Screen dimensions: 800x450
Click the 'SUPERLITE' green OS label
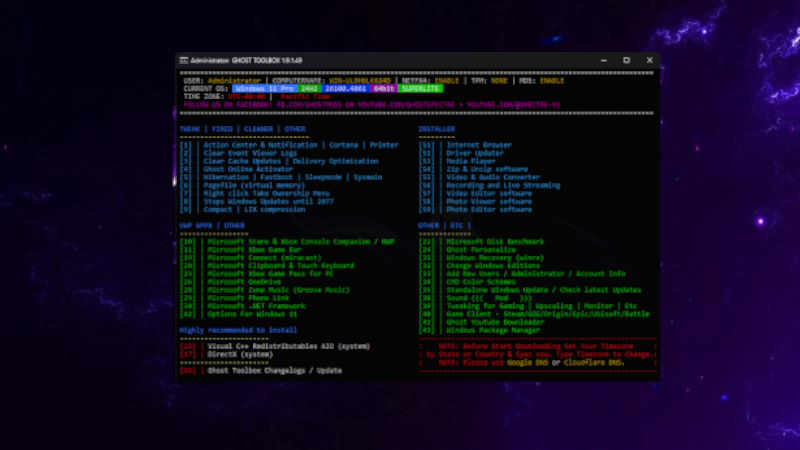click(420, 89)
